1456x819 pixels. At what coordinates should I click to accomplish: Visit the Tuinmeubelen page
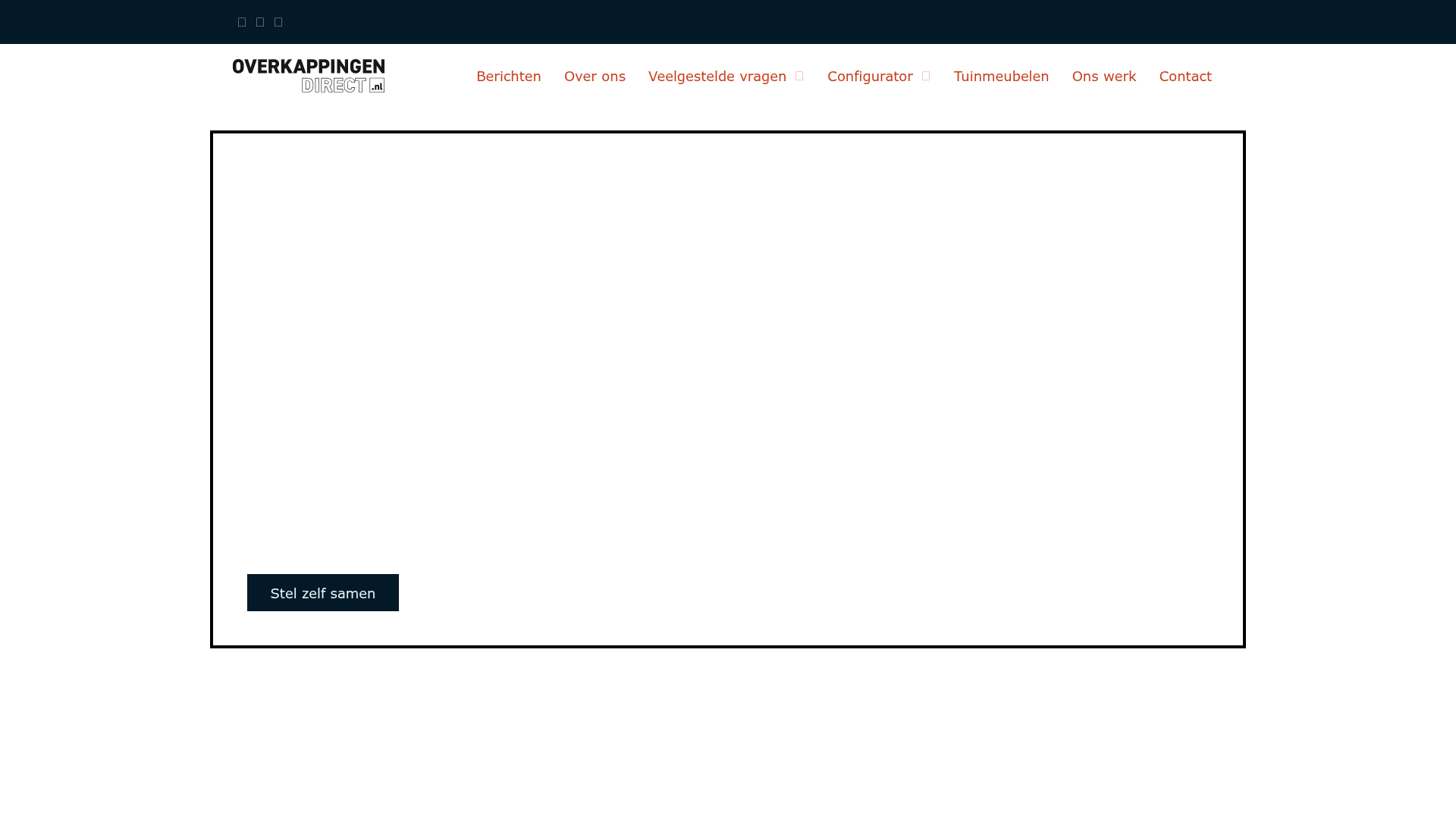tap(1001, 76)
